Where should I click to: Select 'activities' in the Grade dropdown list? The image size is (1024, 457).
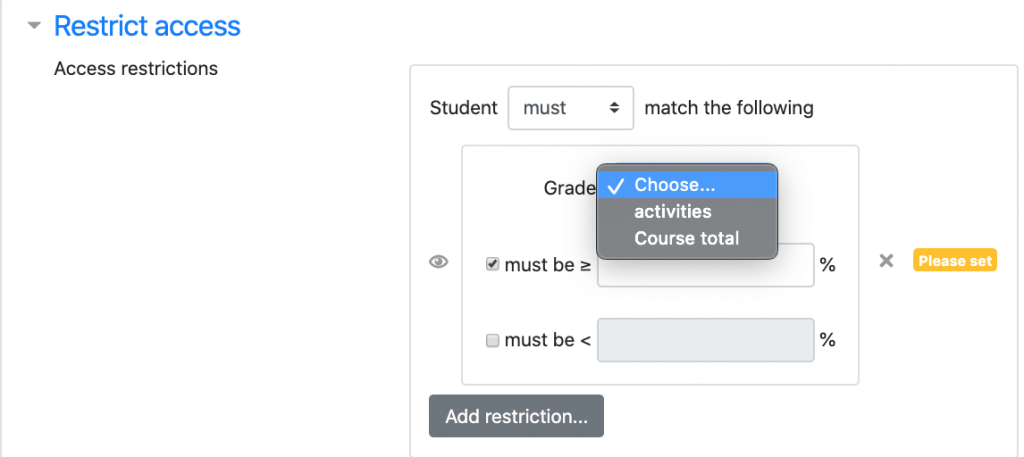coord(672,212)
